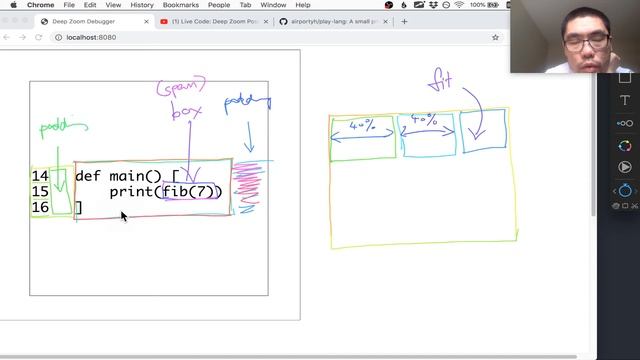Click the left arrow beside timer tool
The image size is (640, 360).
(x=615, y=191)
